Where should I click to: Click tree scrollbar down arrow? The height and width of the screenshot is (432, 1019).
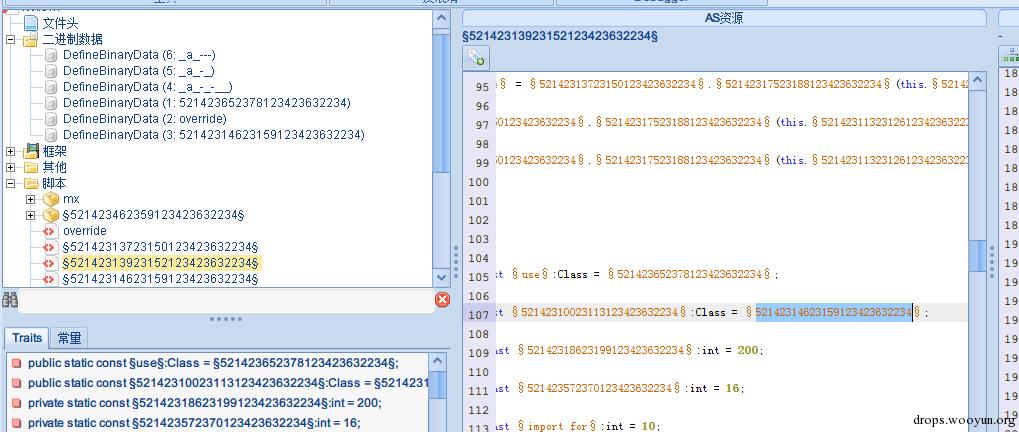coord(441,278)
